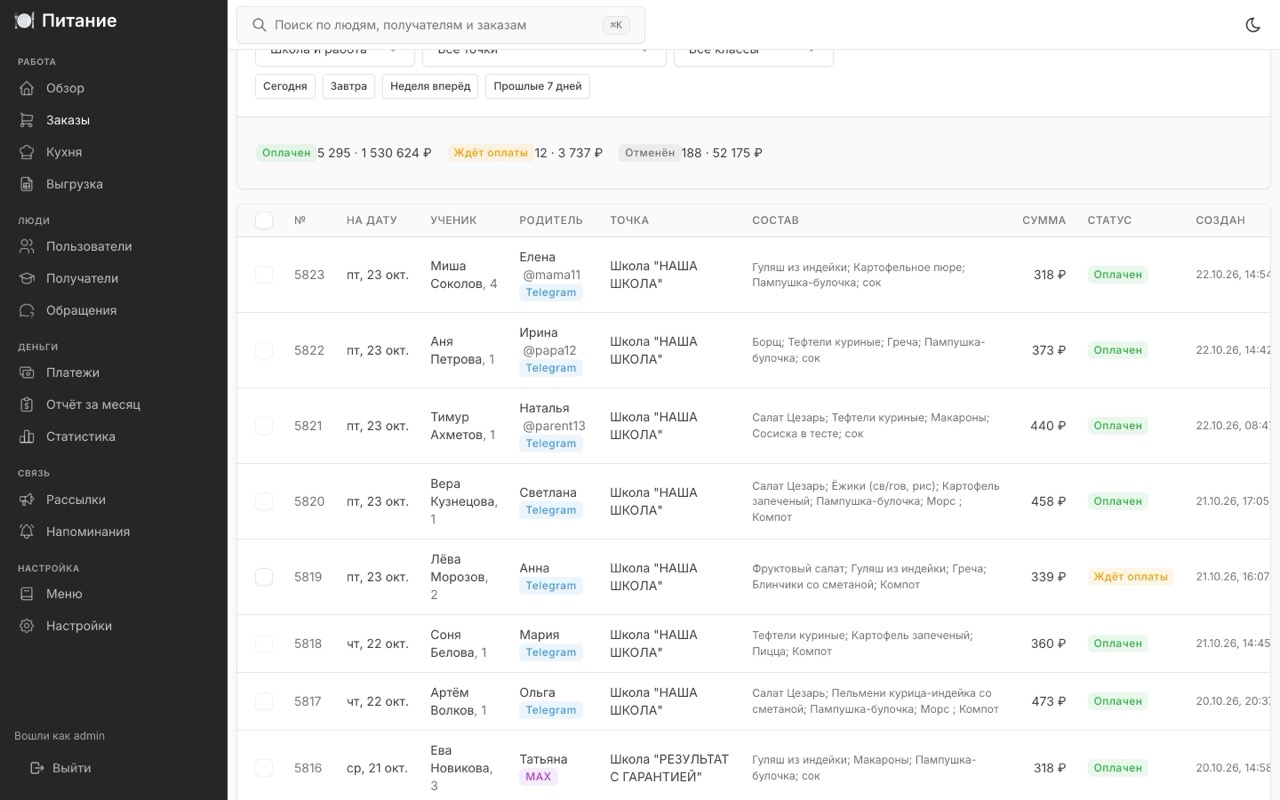
Task: Tick the checkbox for order 5820
Action: [x=264, y=501]
